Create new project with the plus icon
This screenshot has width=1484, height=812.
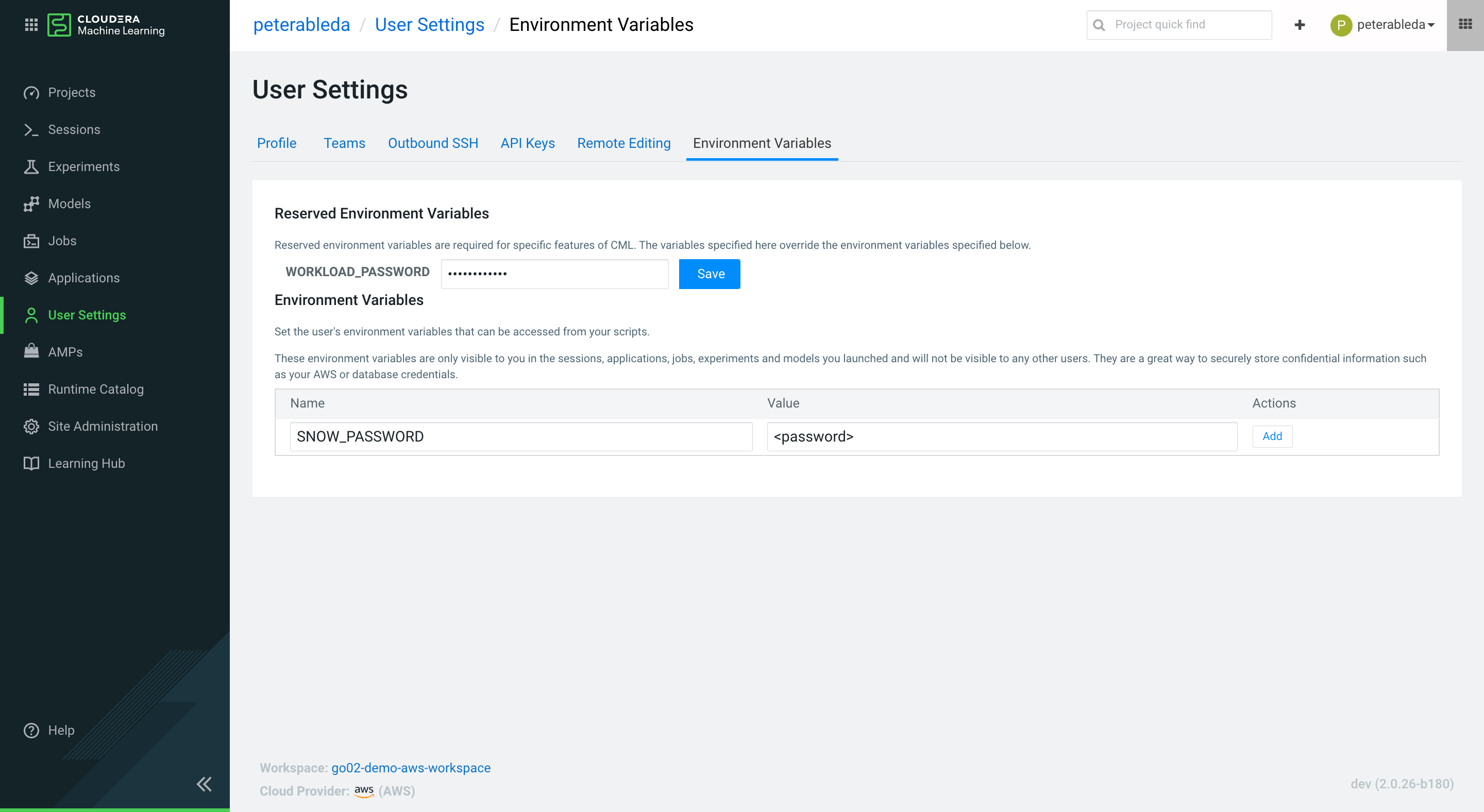(1300, 25)
